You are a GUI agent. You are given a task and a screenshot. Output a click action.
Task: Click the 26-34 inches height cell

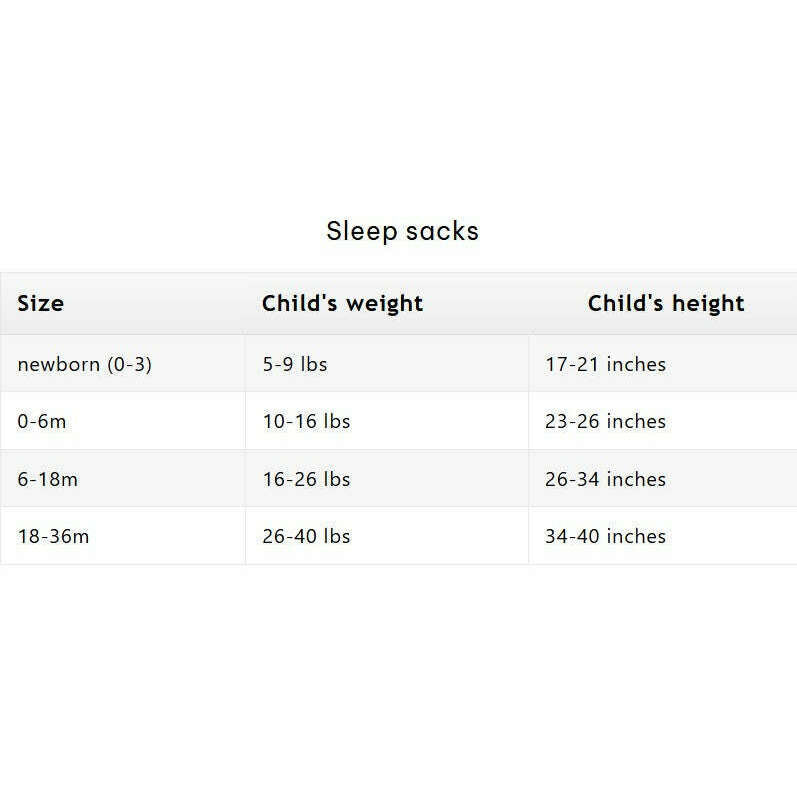[605, 479]
